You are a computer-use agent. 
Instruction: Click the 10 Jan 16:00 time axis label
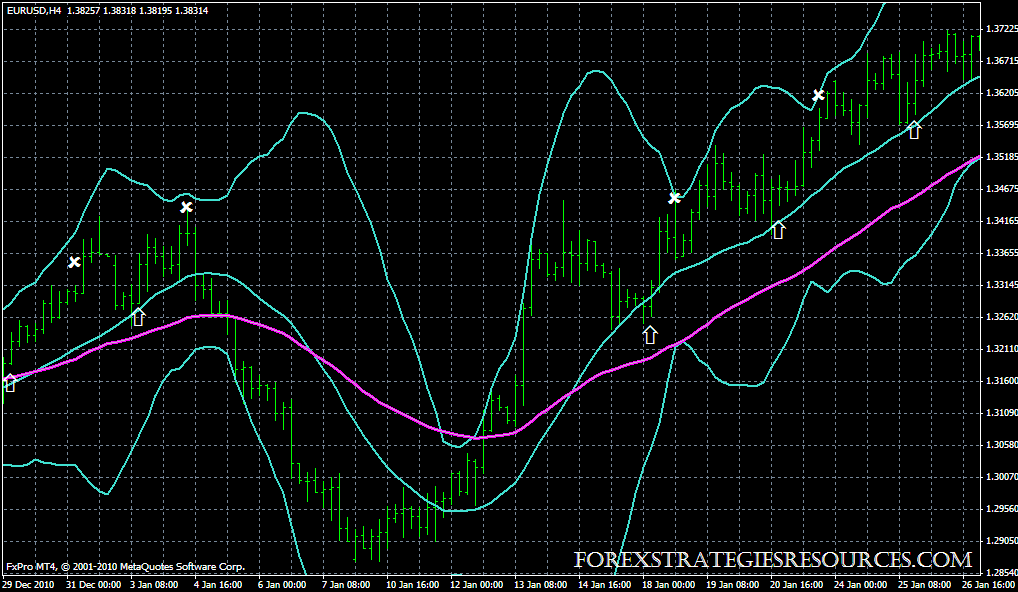(414, 585)
